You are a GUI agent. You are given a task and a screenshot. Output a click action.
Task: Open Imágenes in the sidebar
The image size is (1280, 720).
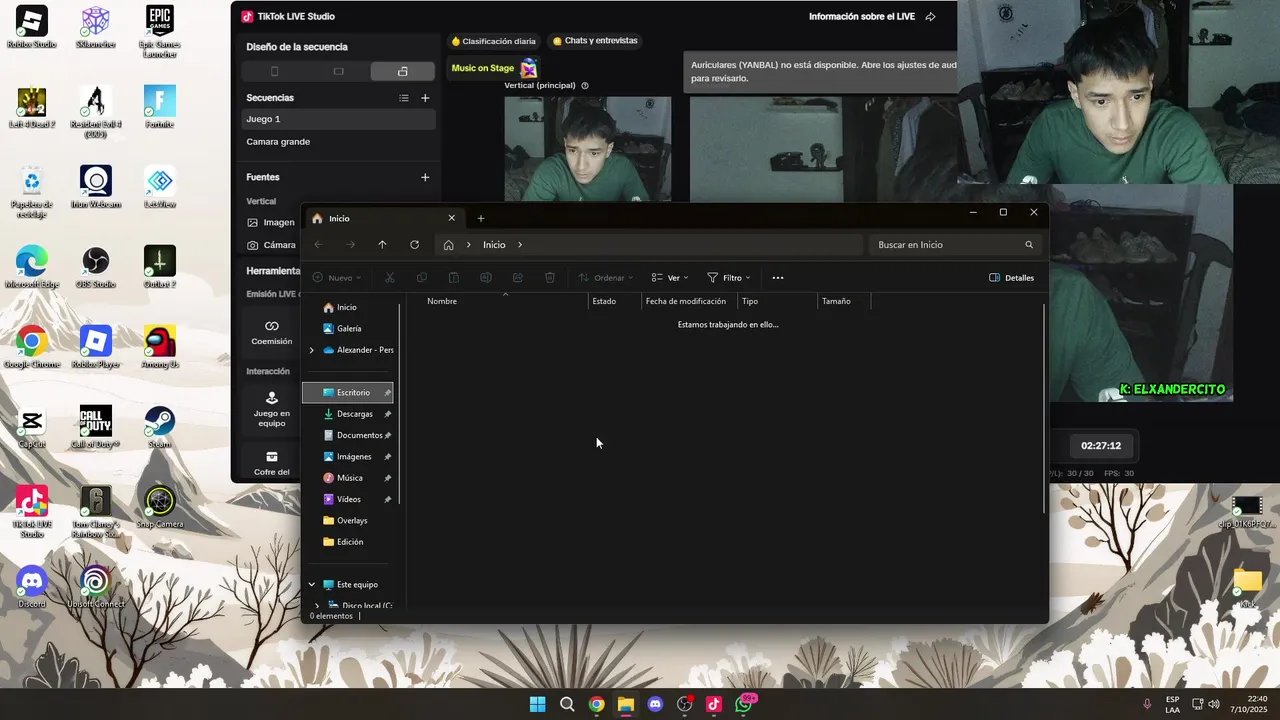click(x=348, y=457)
